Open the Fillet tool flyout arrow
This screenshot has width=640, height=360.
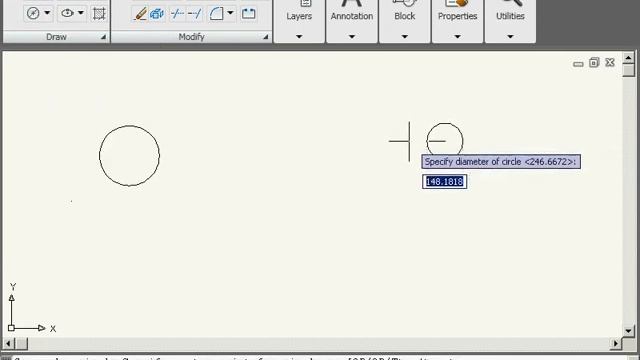(x=231, y=13)
